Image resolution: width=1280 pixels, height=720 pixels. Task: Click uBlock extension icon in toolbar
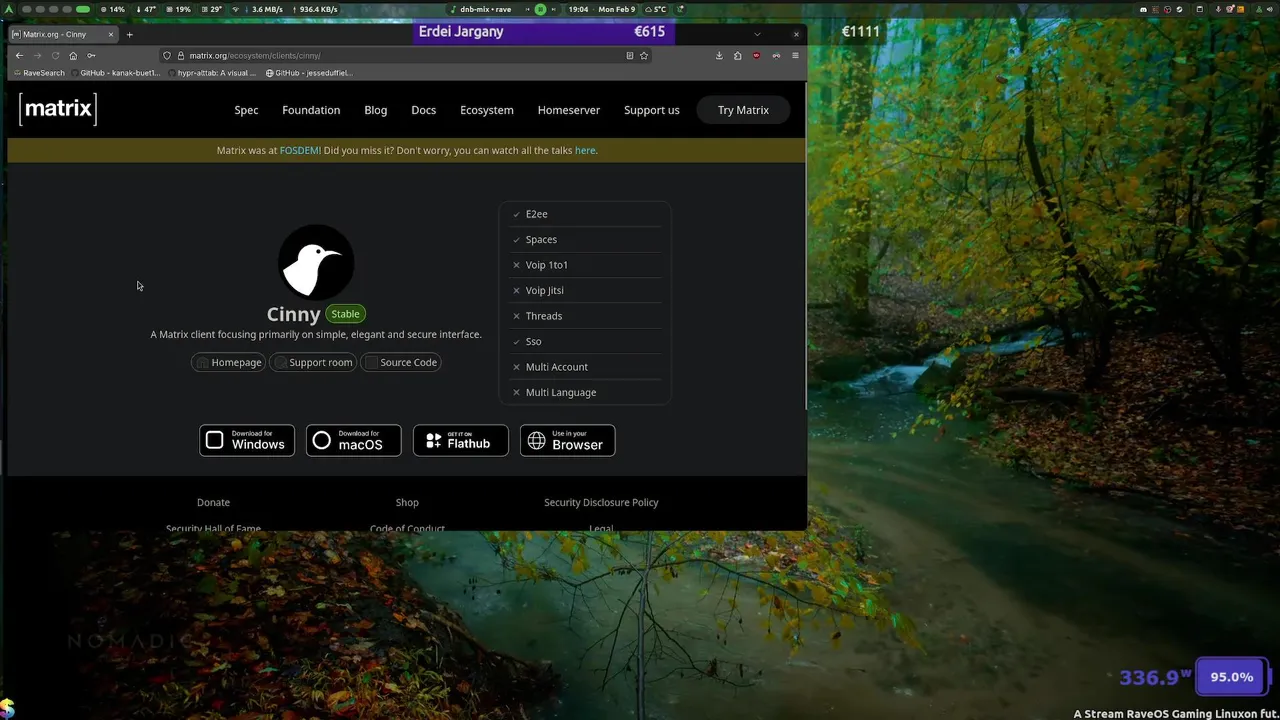pyautogui.click(x=756, y=56)
